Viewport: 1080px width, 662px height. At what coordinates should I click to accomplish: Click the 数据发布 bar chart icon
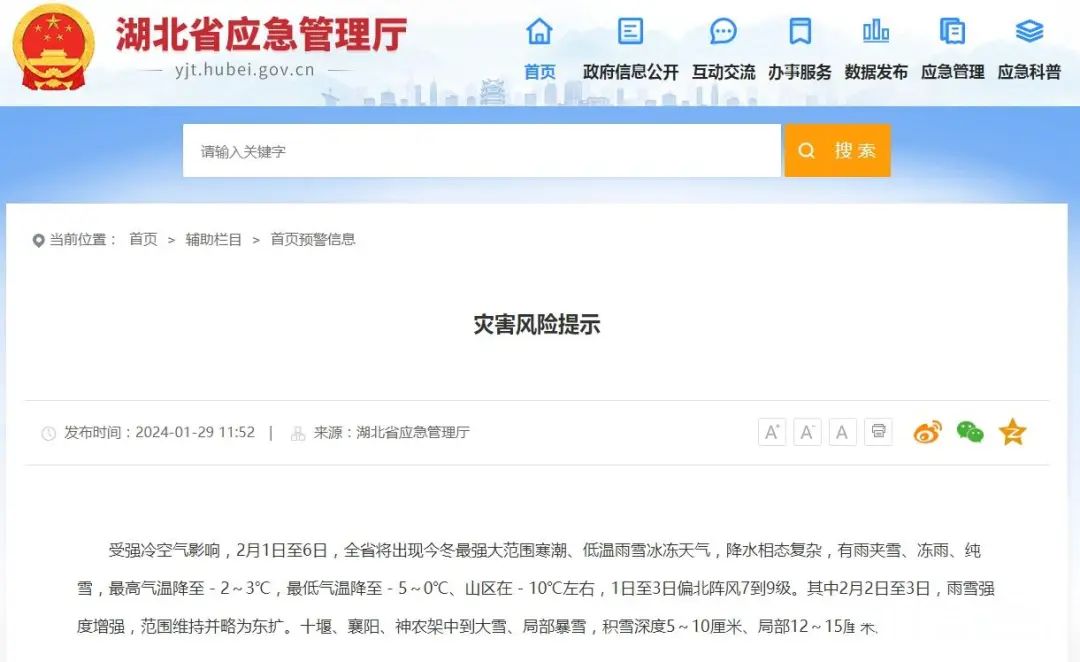coord(876,32)
